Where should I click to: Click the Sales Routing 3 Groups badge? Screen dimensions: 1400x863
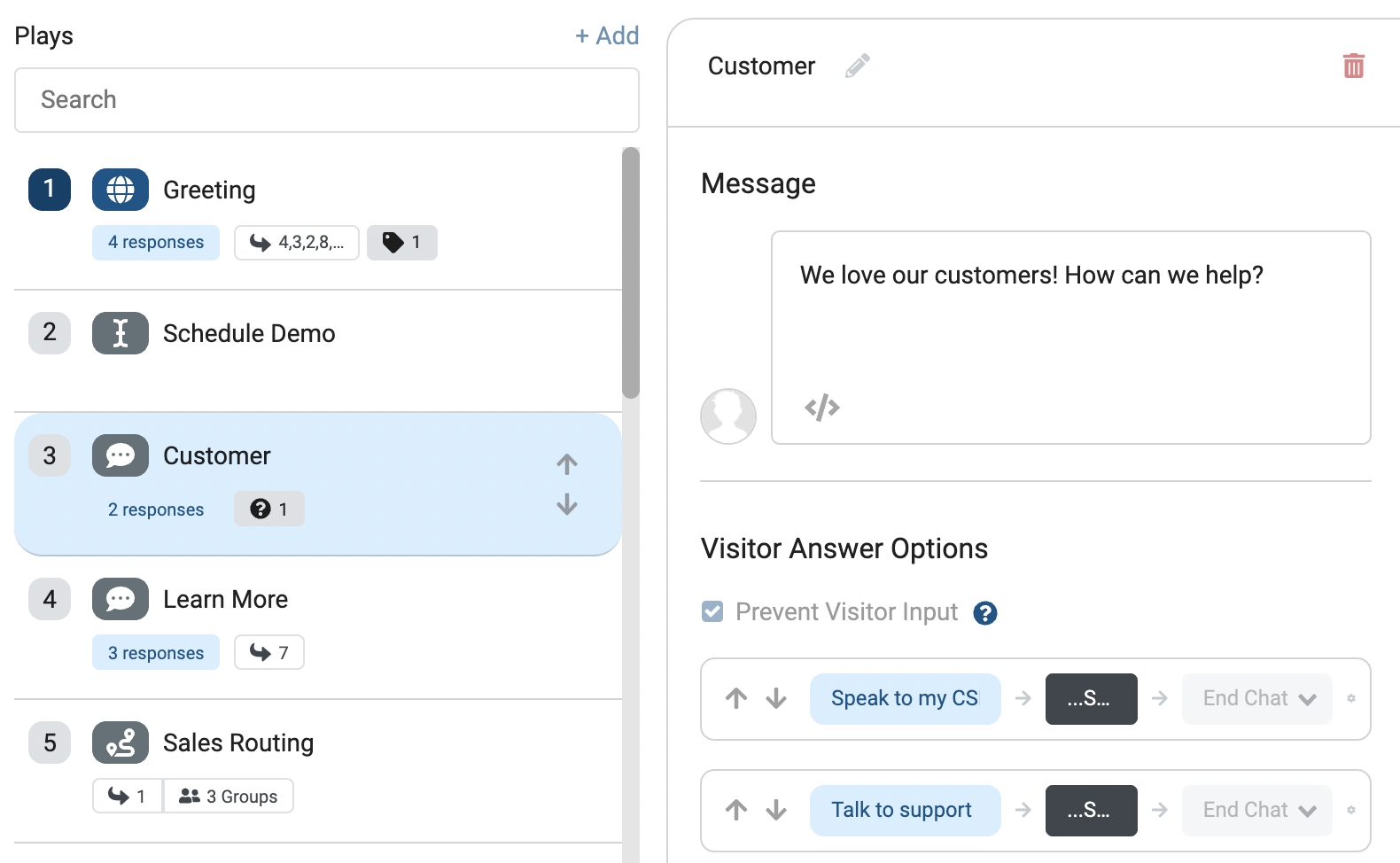[228, 796]
